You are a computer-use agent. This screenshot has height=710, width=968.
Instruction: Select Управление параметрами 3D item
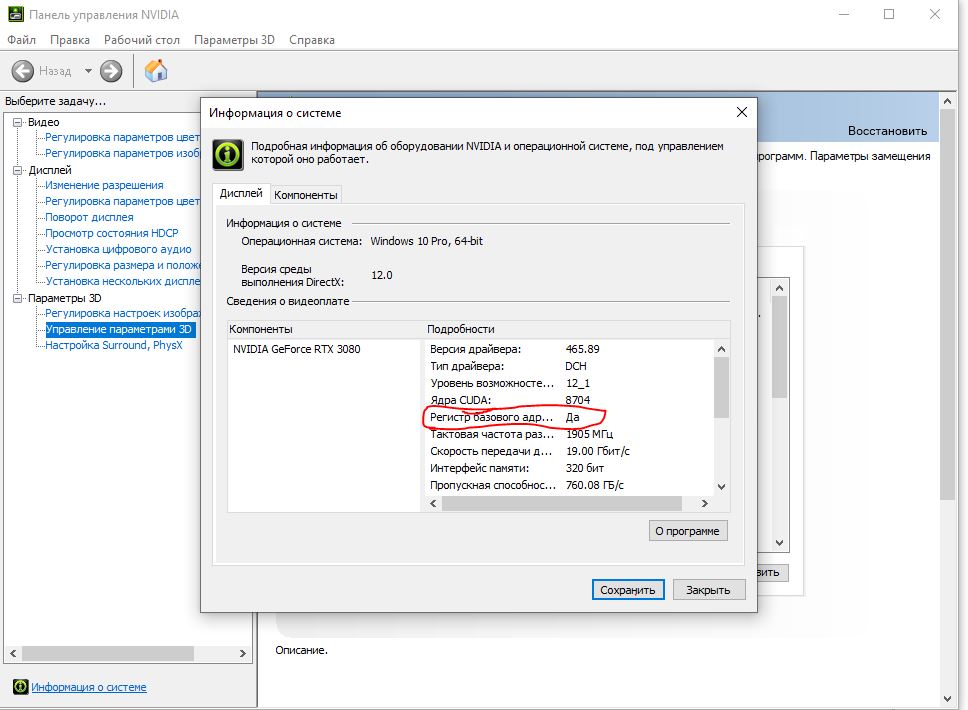[120, 329]
